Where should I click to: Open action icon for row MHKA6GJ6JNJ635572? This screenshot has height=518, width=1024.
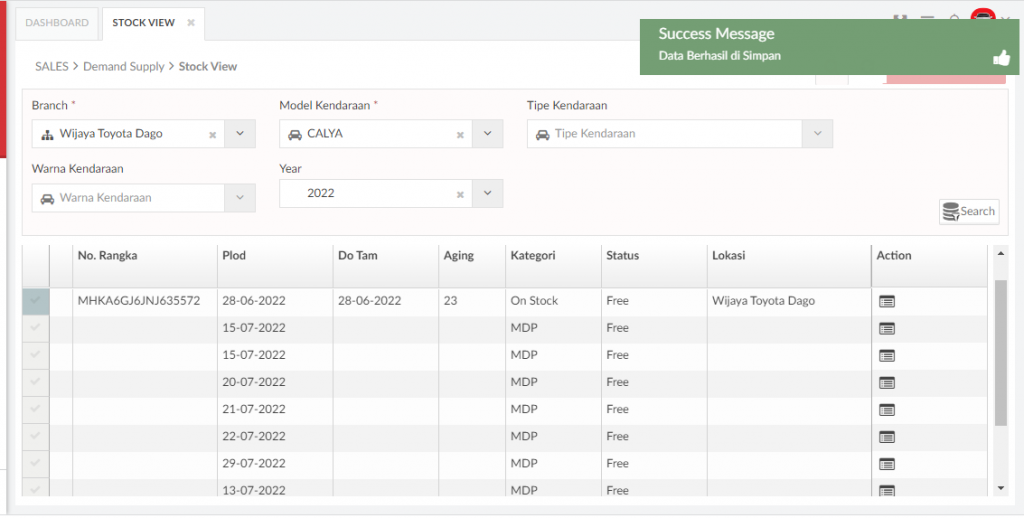click(886, 301)
